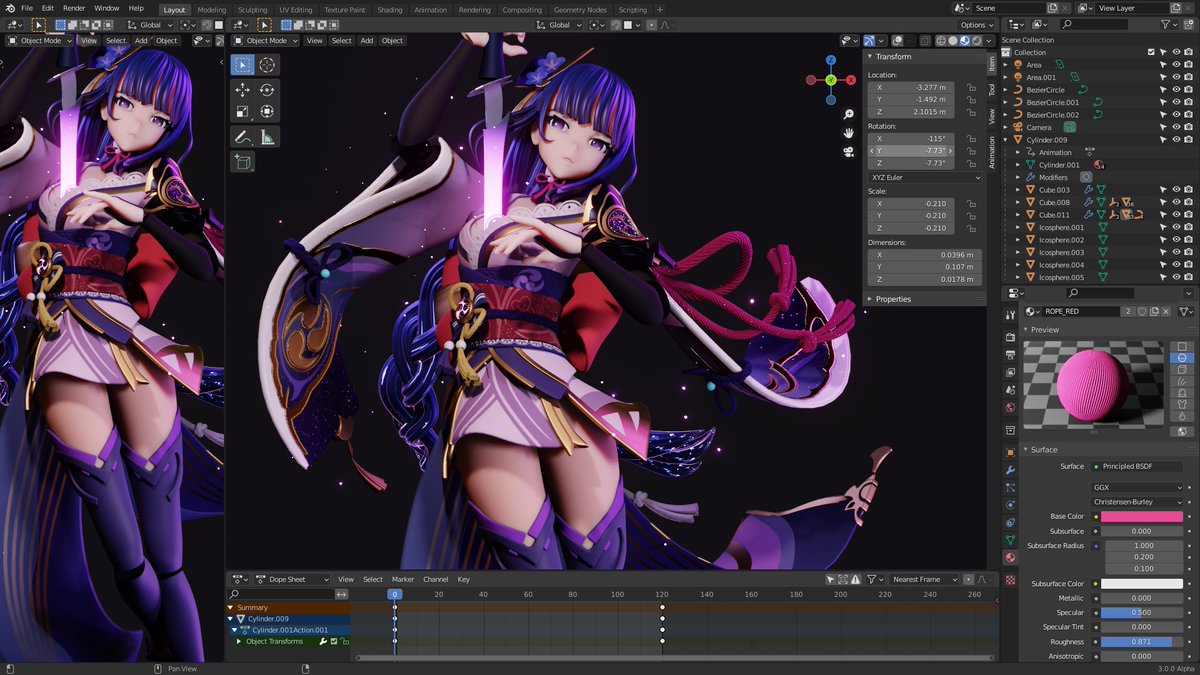Uncheck the Collection exclude checkbox
The height and width of the screenshot is (675, 1200).
[x=1152, y=52]
